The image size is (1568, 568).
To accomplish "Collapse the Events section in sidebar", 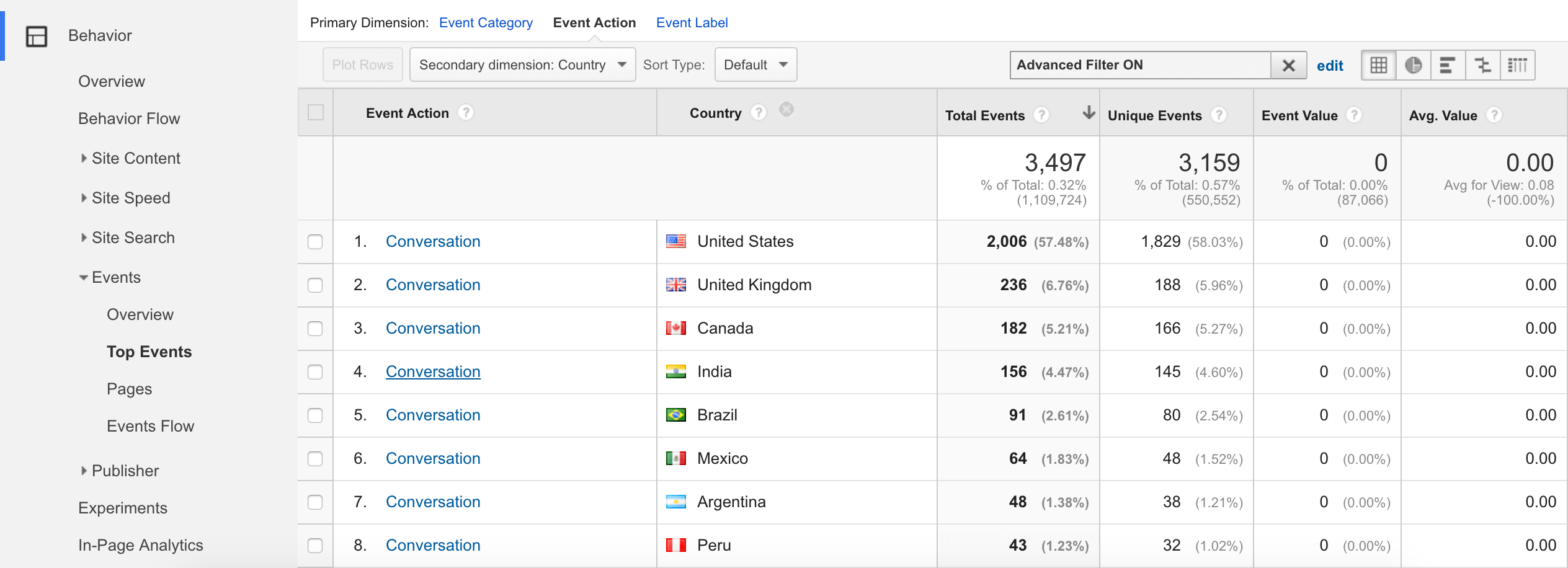I will 84,277.
